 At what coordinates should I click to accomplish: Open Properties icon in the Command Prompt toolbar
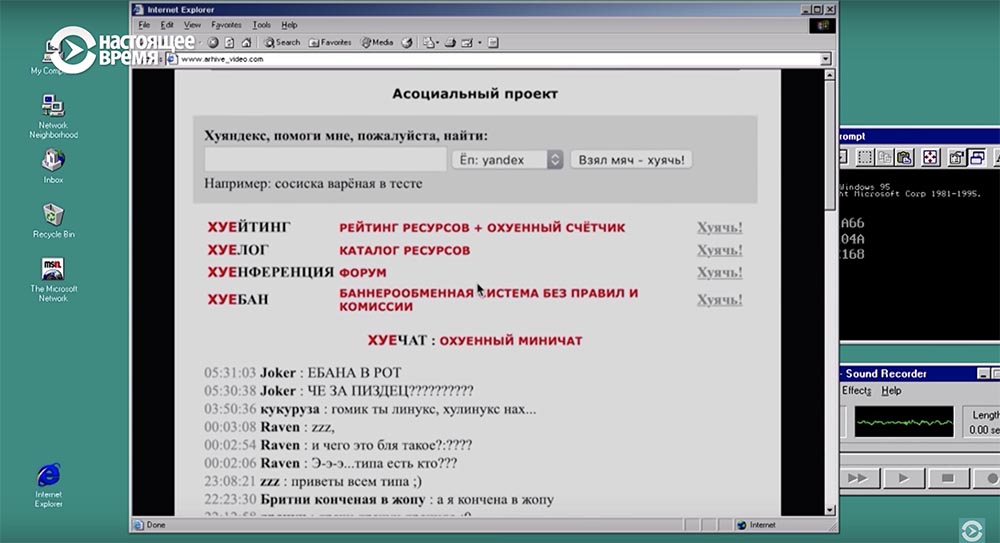956,158
